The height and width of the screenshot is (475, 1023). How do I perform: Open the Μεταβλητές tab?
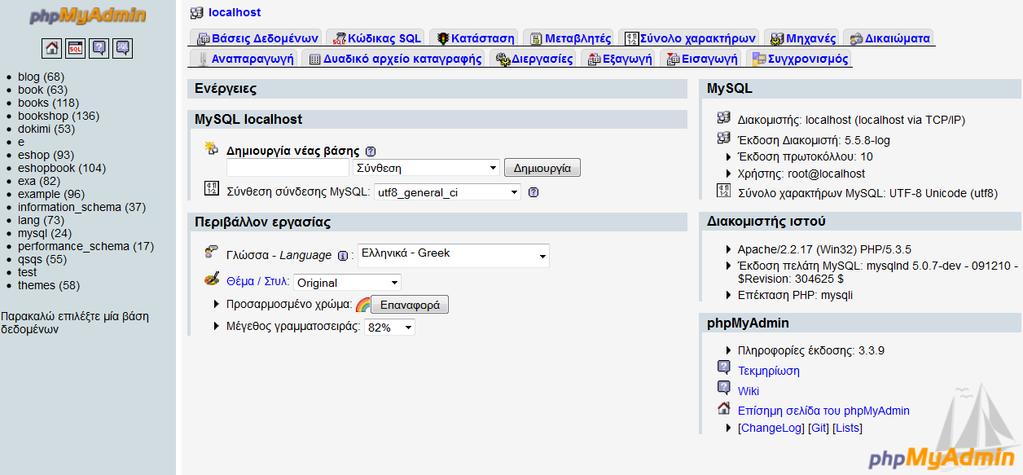tap(570, 38)
